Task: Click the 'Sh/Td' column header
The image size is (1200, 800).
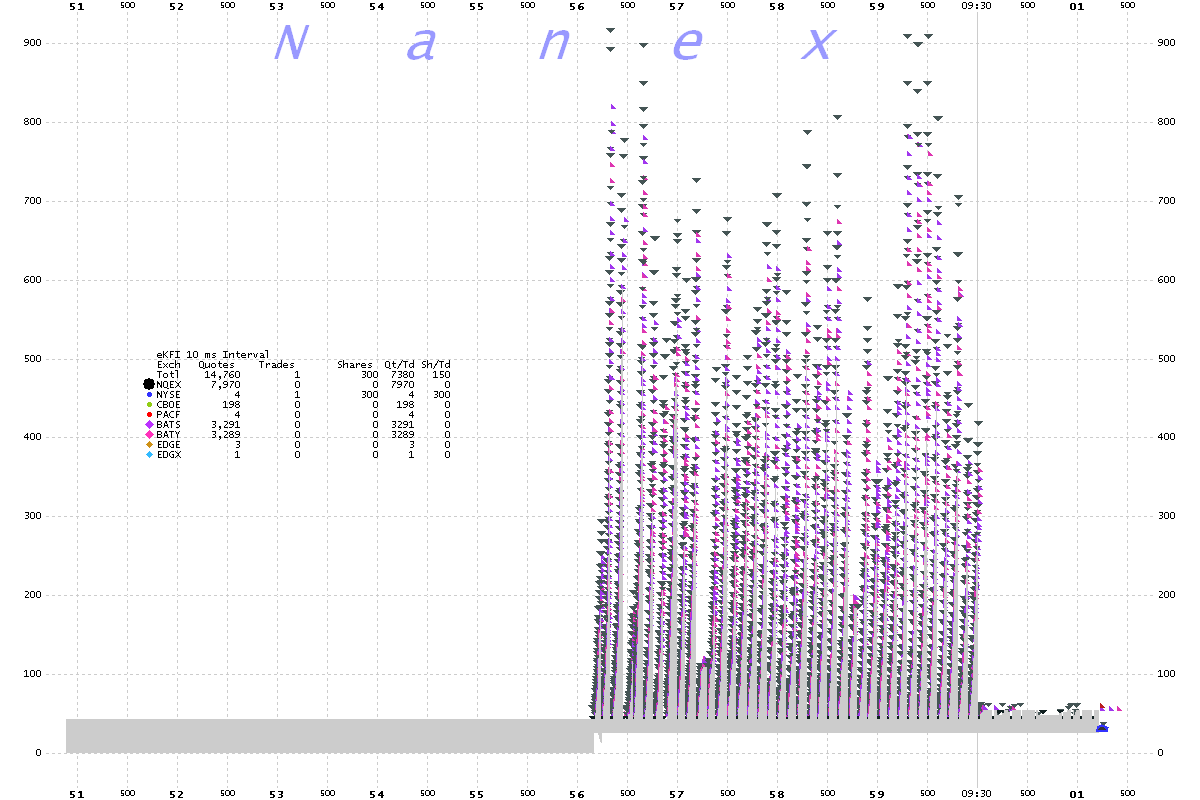Action: point(436,365)
